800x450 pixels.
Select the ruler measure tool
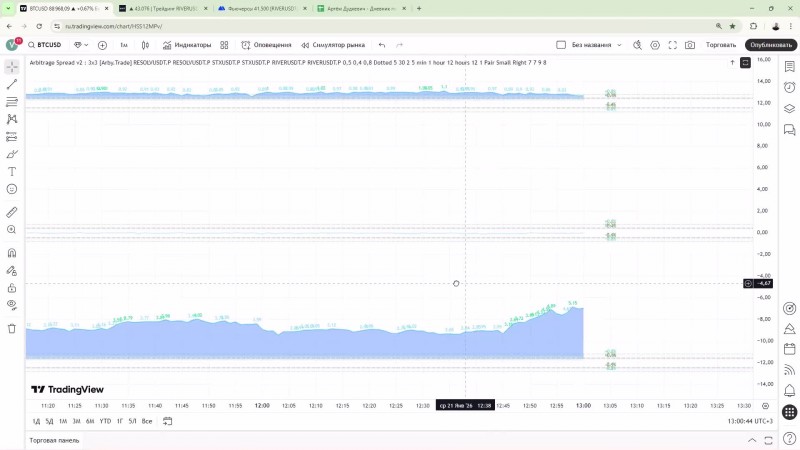(12, 212)
